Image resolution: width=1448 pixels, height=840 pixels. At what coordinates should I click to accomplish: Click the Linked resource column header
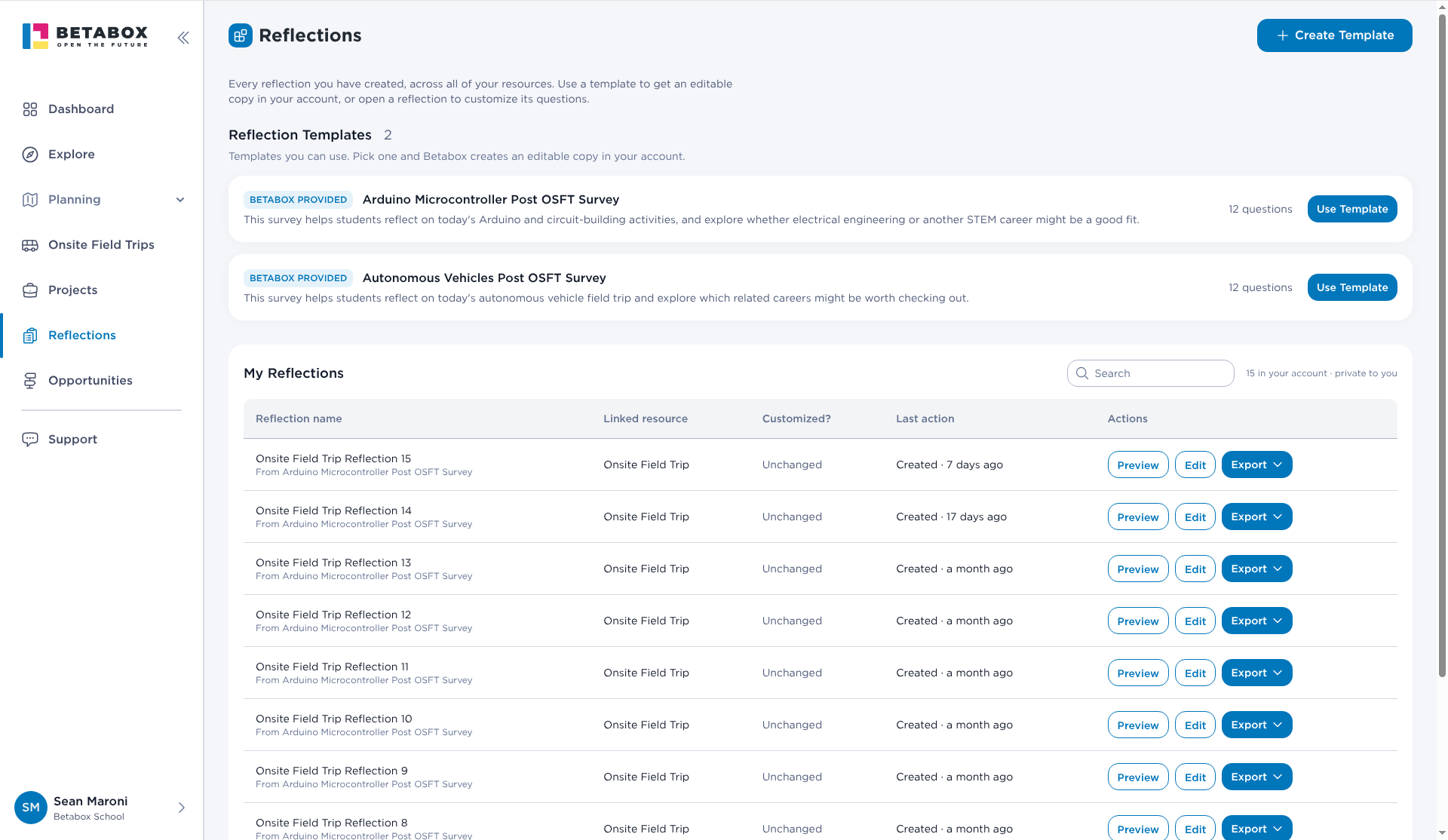646,418
